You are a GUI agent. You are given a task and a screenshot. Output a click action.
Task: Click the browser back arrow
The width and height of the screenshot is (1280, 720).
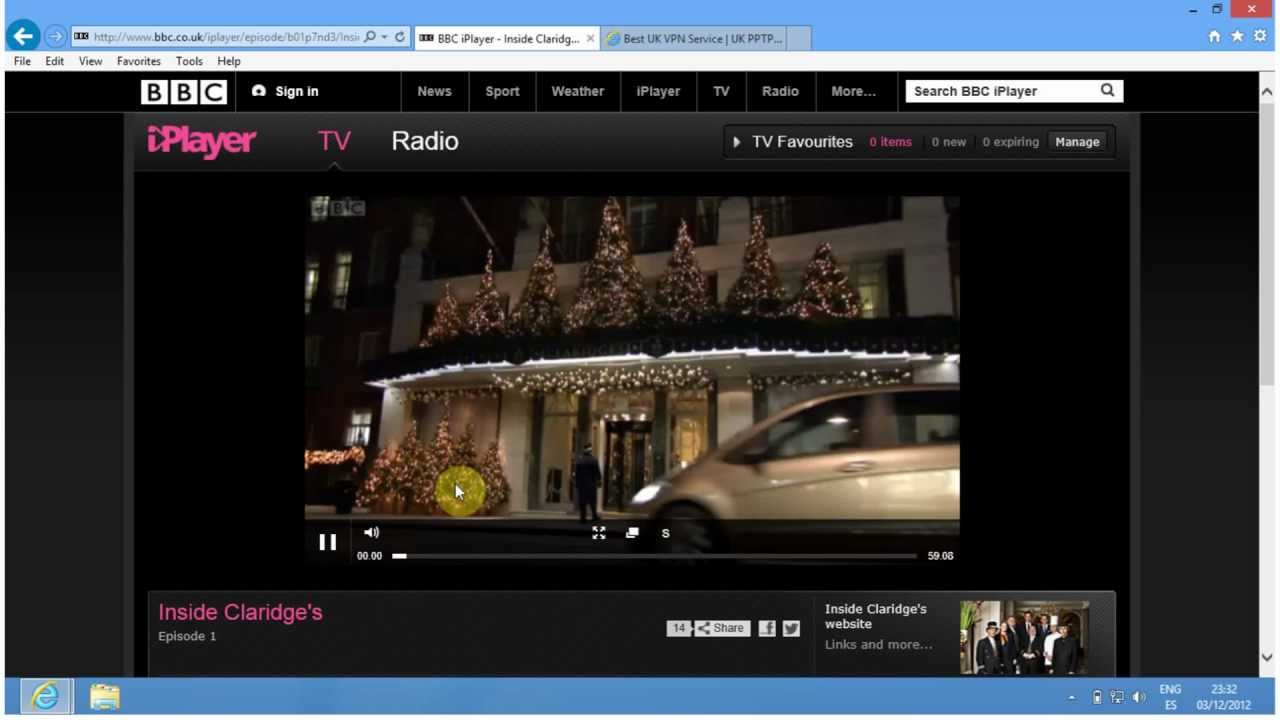(23, 37)
